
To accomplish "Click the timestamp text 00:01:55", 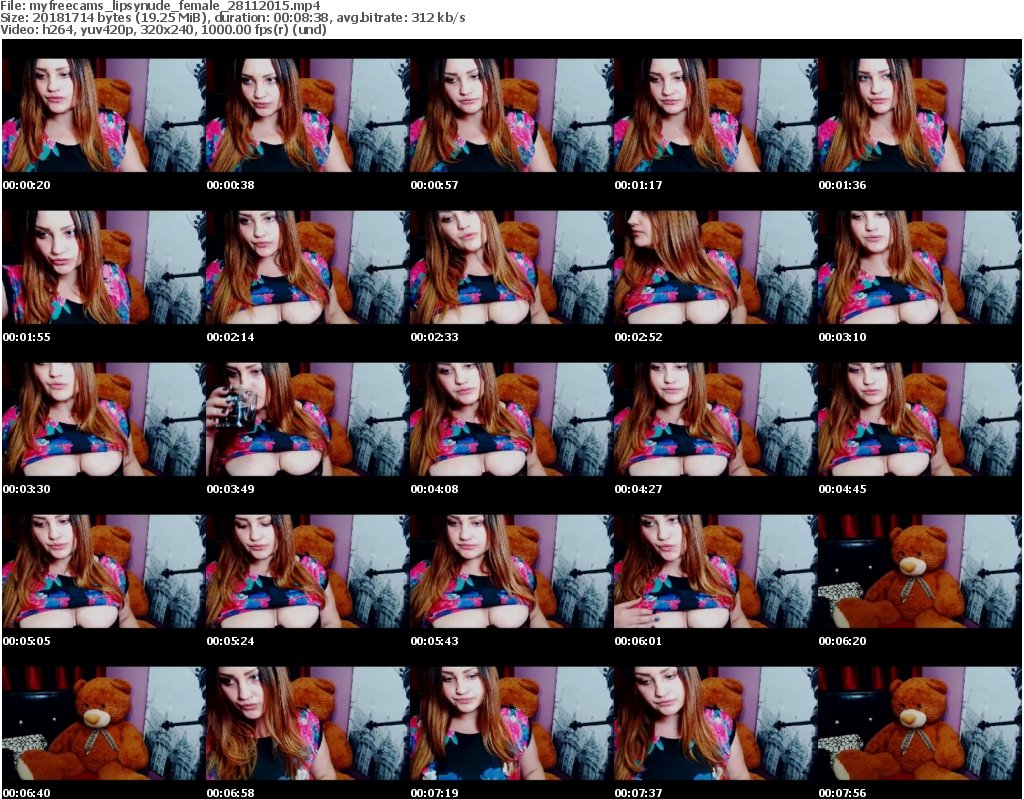I will (x=27, y=337).
